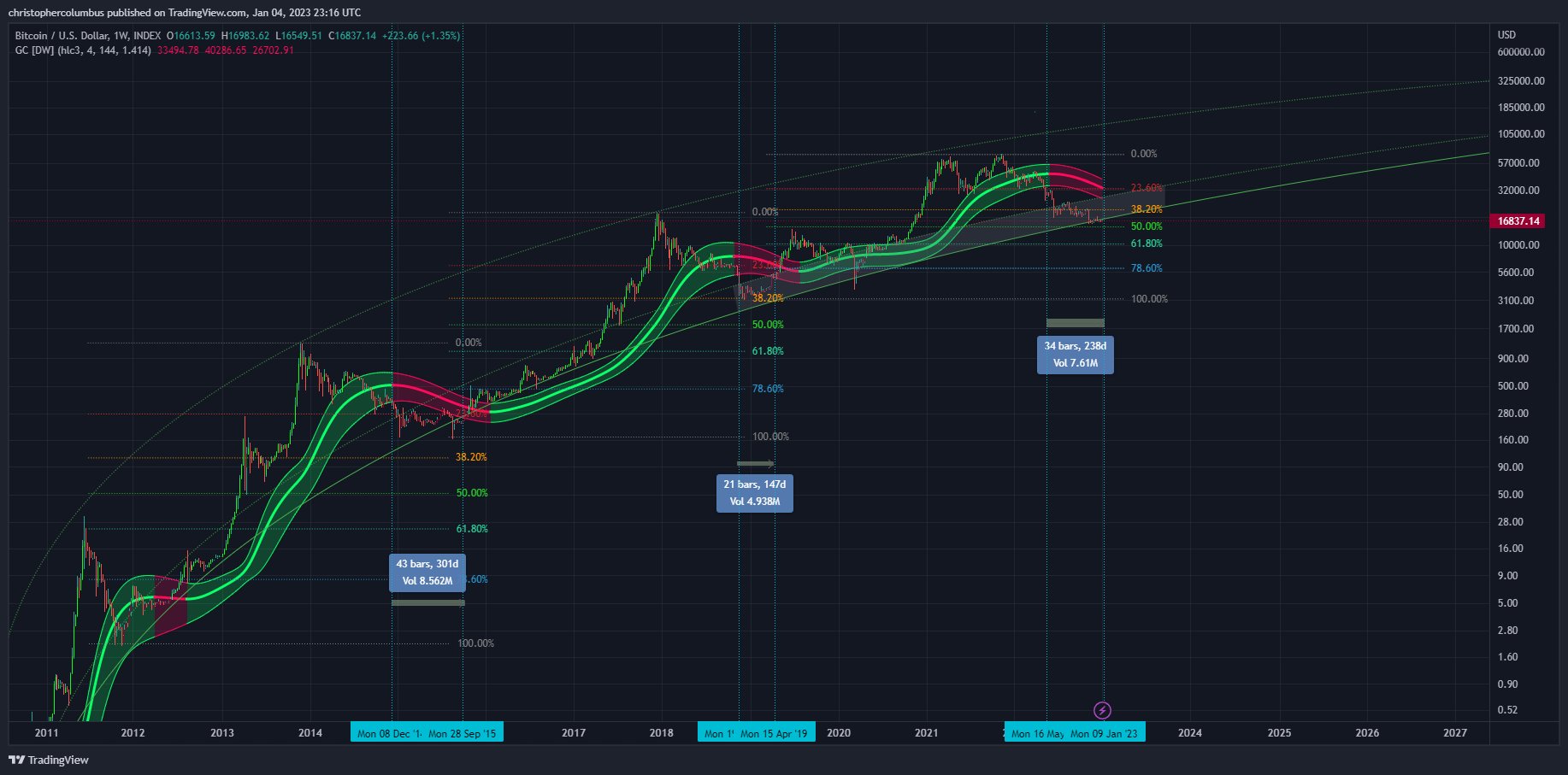Click the 2024 year label on time axis

pyautogui.click(x=1190, y=733)
